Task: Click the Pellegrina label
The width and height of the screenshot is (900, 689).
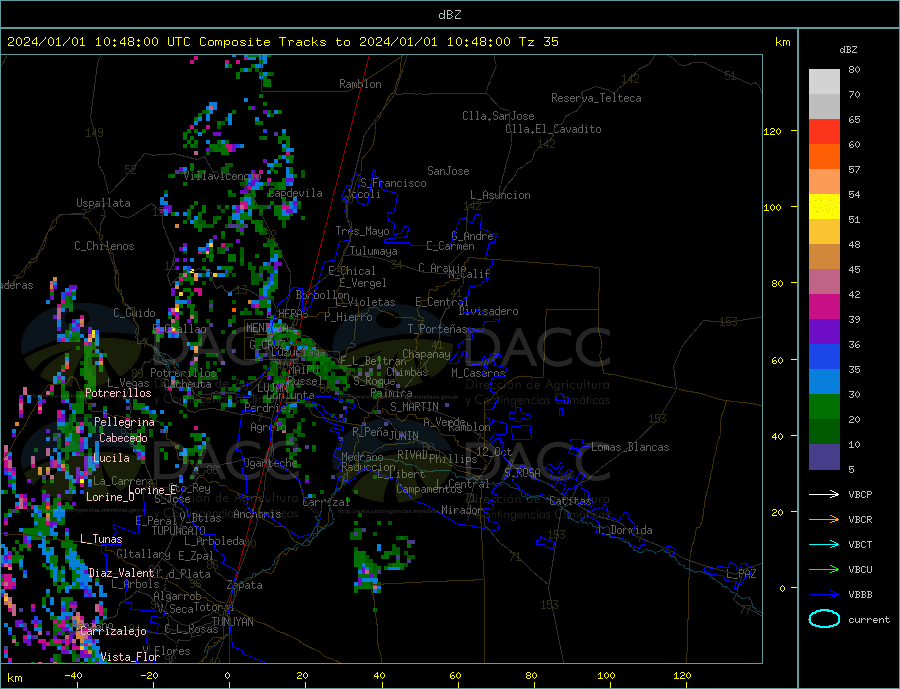Action: [x=125, y=422]
